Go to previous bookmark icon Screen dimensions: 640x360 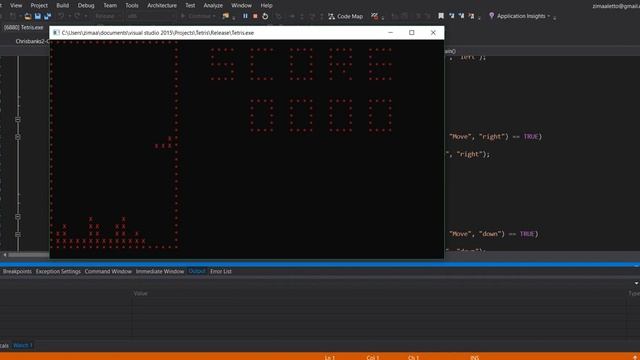pyautogui.click(x=451, y=16)
